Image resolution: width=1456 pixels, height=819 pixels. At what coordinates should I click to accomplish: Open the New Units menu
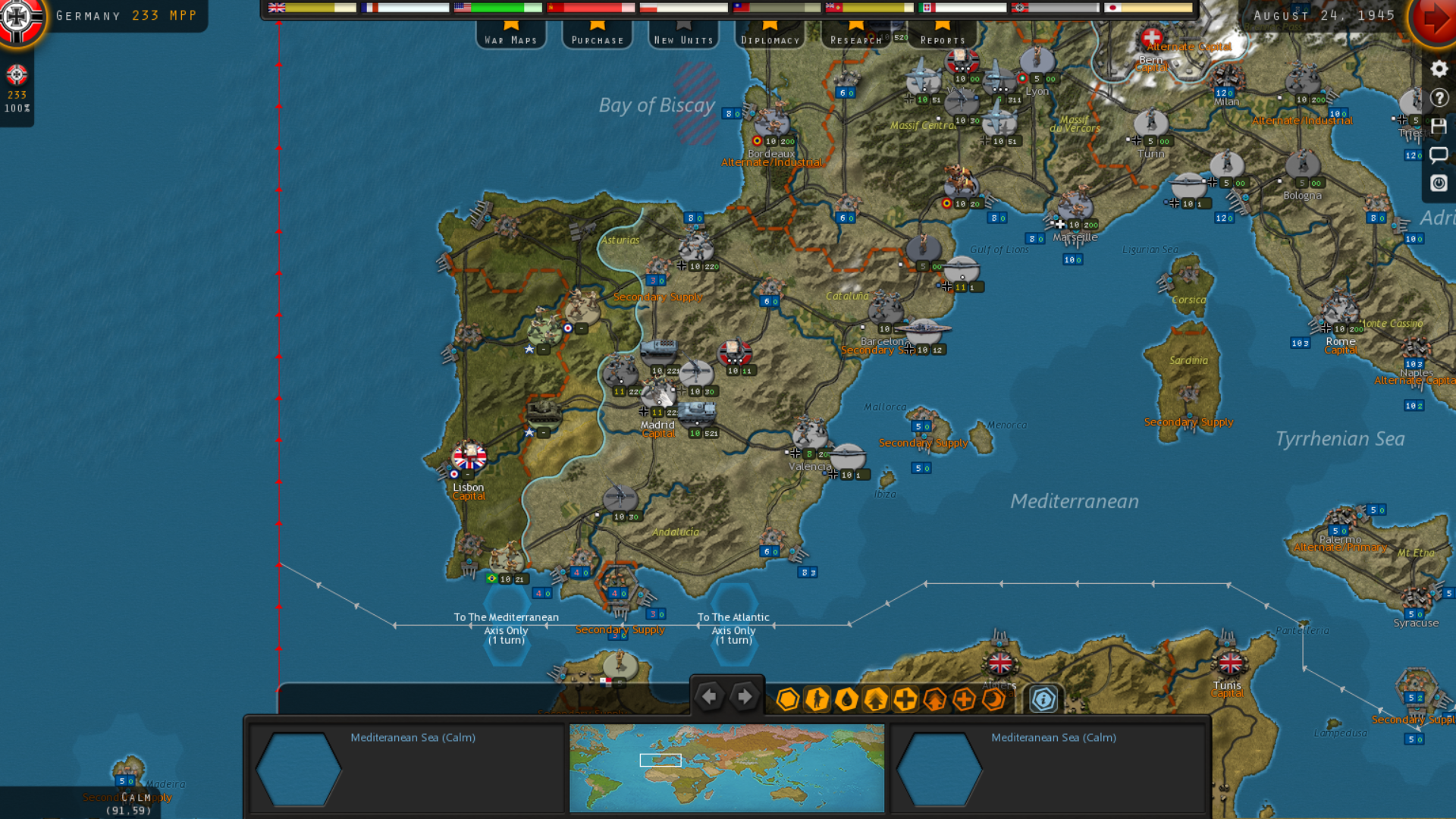683,35
